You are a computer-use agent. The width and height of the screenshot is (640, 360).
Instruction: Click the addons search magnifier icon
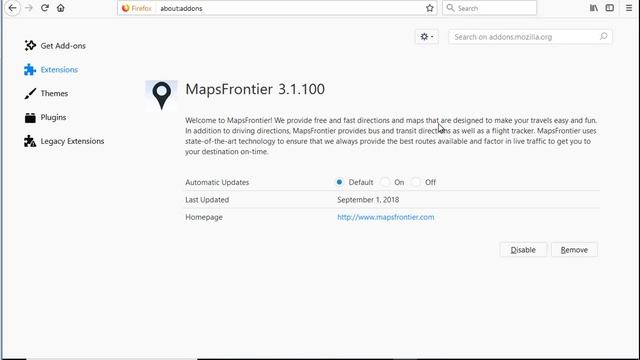603,37
